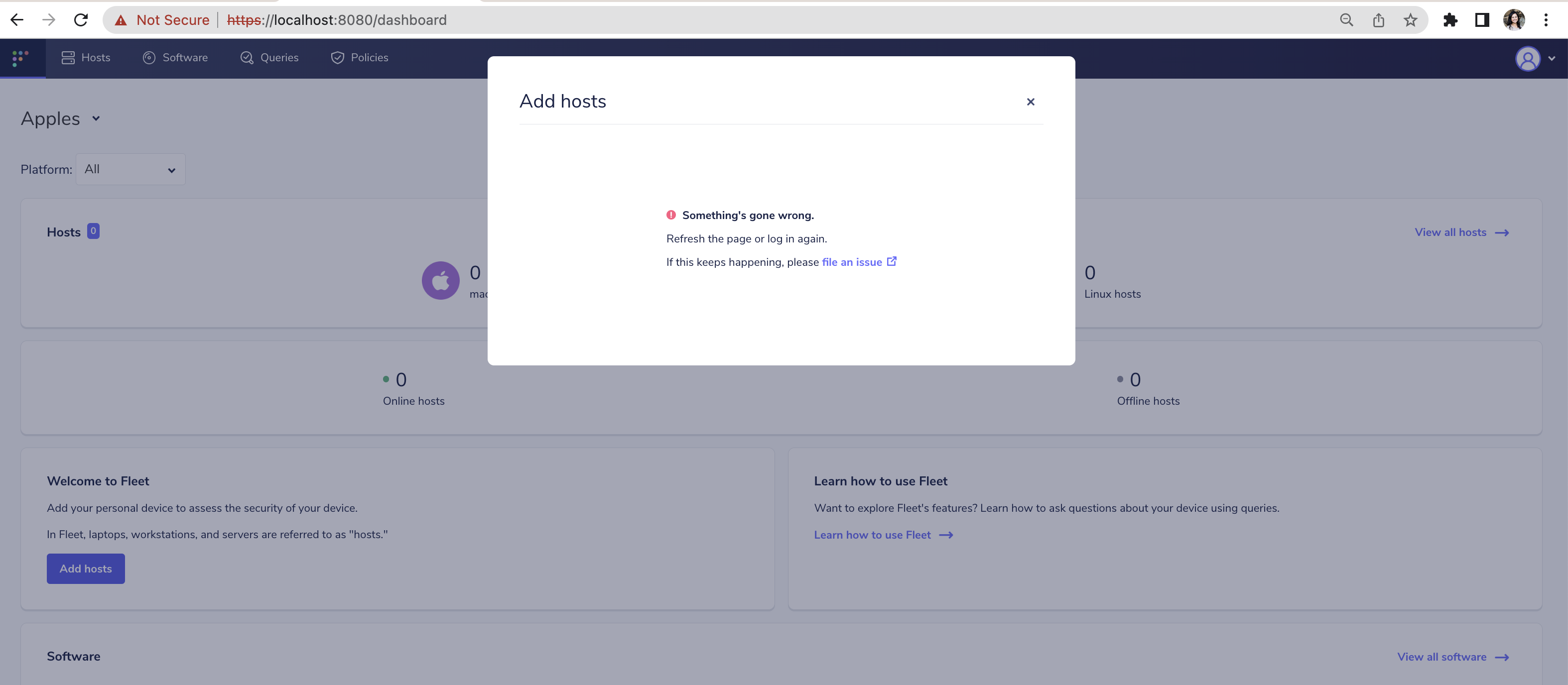Click the browser reload icon
The width and height of the screenshot is (1568, 685).
point(81,19)
